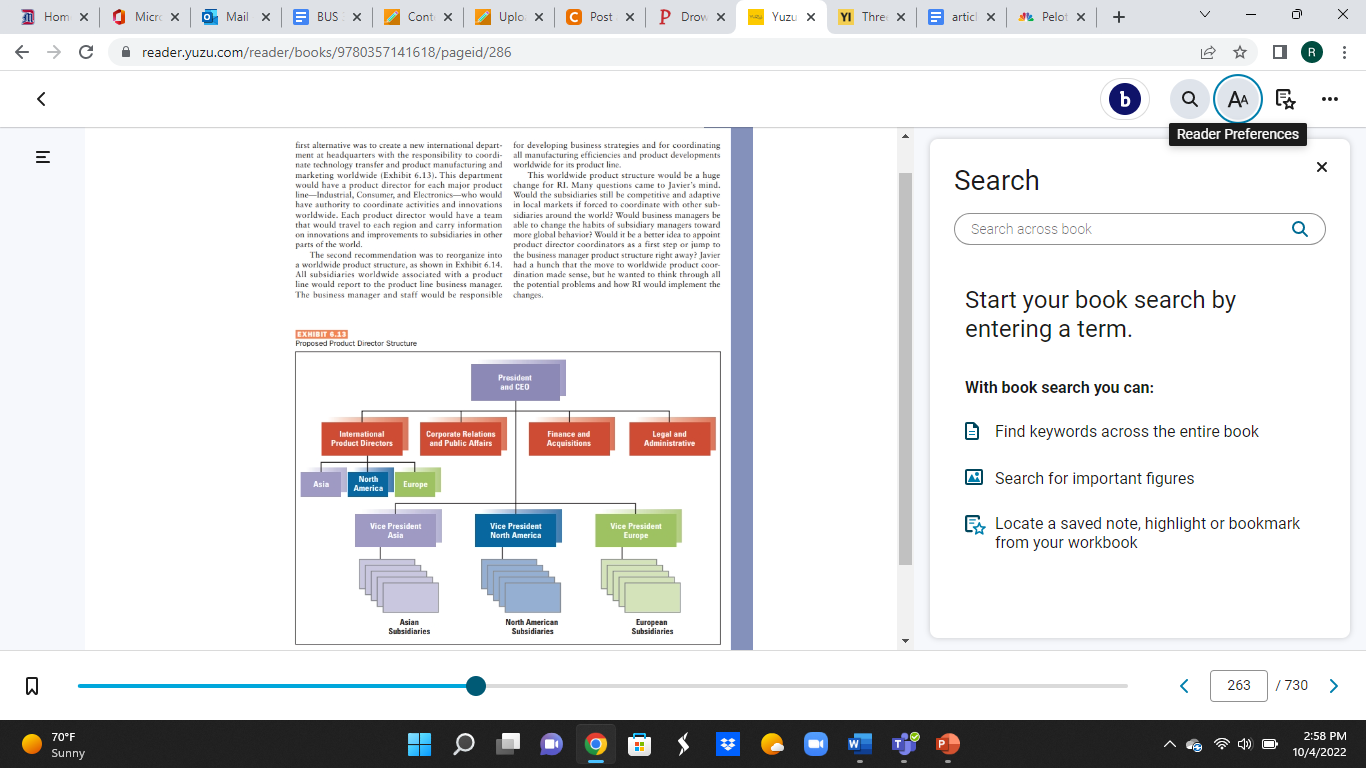Switch to the 'Micr' Office tab
1366x768 pixels.
pyautogui.click(x=147, y=17)
